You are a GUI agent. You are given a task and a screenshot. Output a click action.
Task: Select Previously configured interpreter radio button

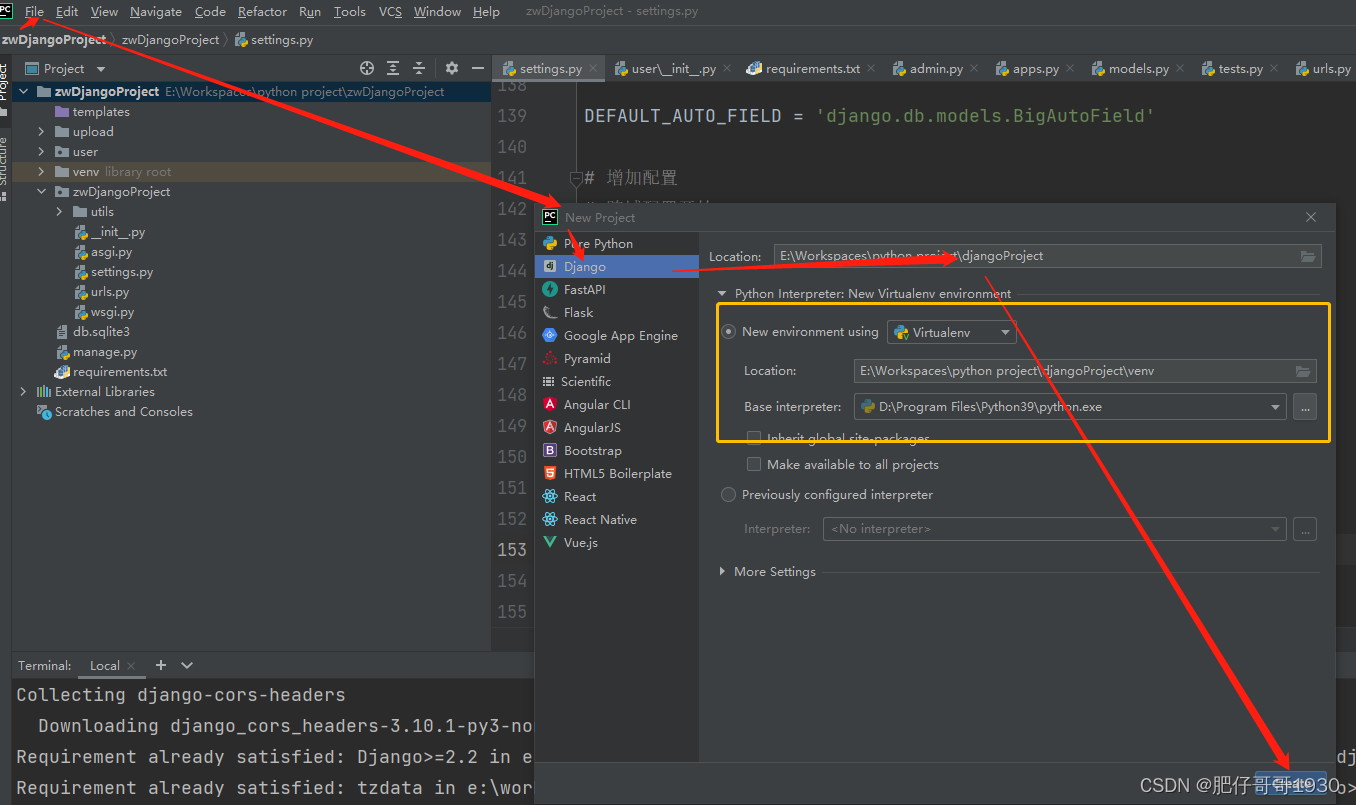tap(729, 495)
